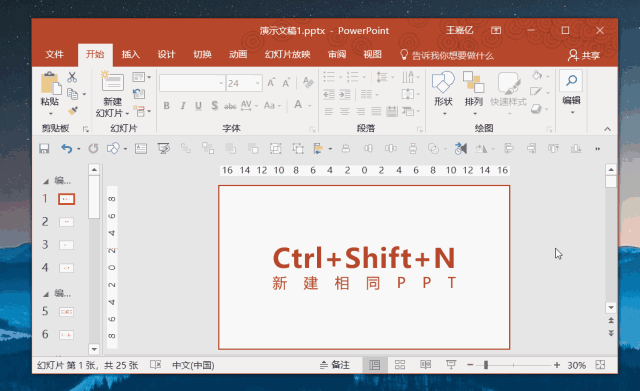This screenshot has height=391, width=640.
Task: Open the Insert ribbon tab
Action: click(x=131, y=55)
